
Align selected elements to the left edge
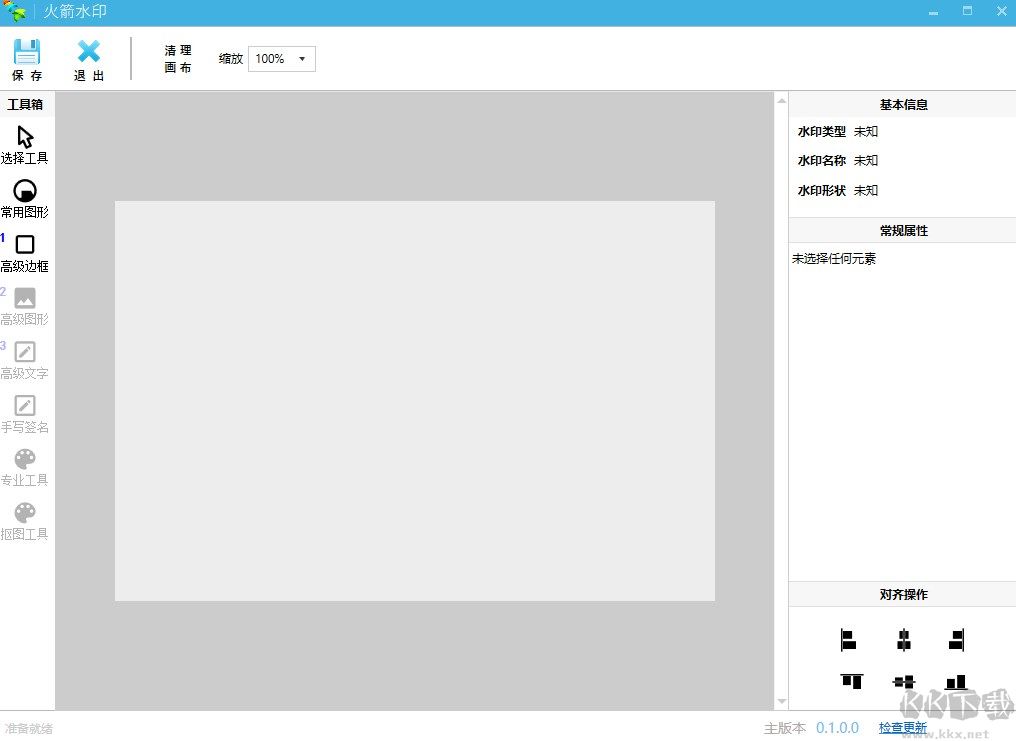click(x=849, y=640)
